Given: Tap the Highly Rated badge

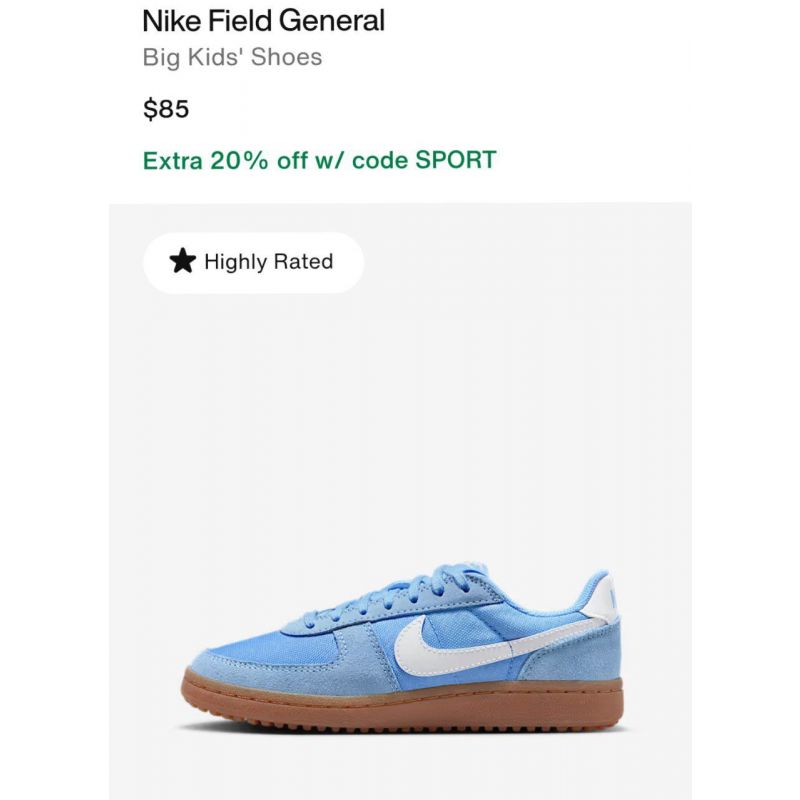Looking at the screenshot, I should tap(254, 262).
